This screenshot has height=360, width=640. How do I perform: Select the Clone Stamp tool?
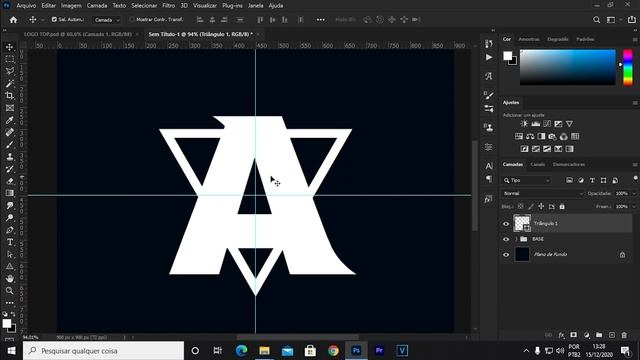coord(9,157)
